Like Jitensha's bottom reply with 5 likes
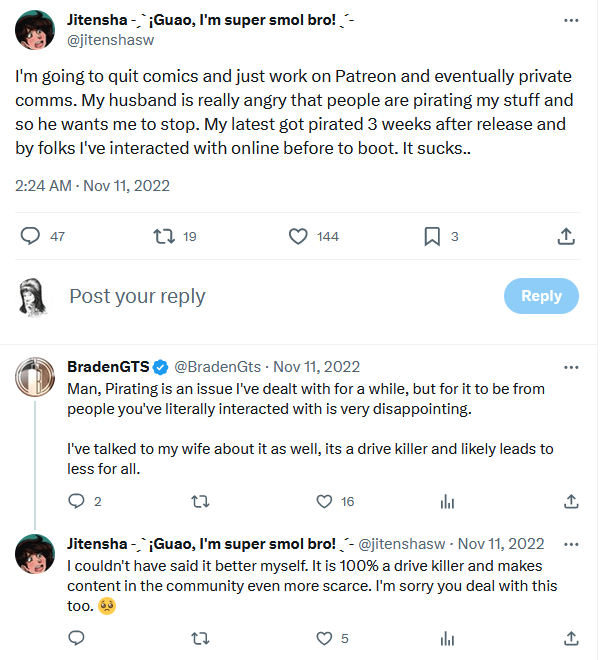 click(x=324, y=637)
